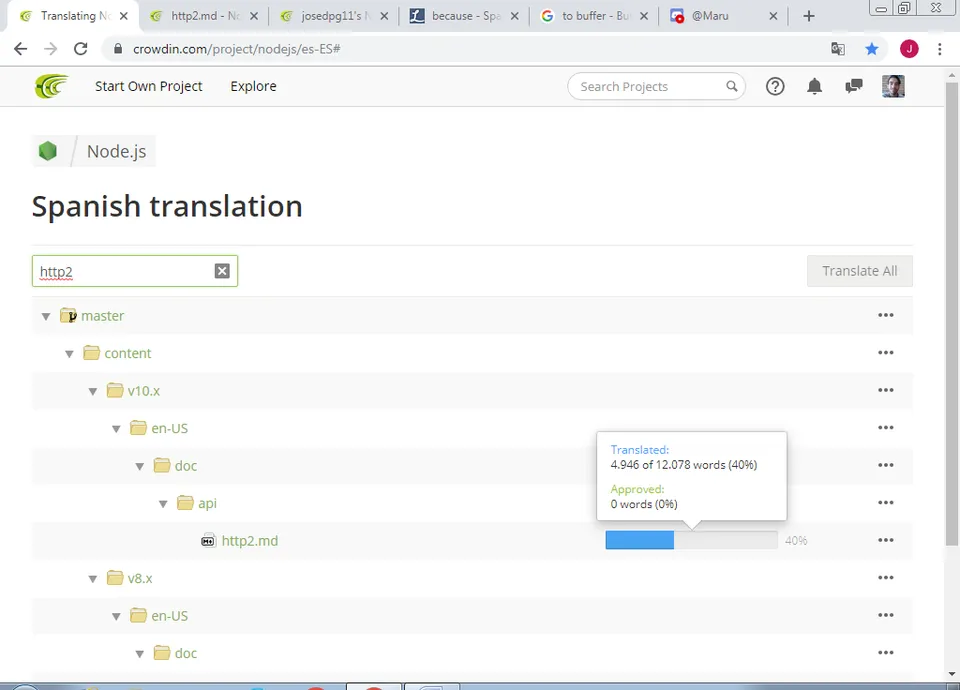Switch to the @Maru browser tab
Viewport: 960px width, 690px height.
coord(724,16)
